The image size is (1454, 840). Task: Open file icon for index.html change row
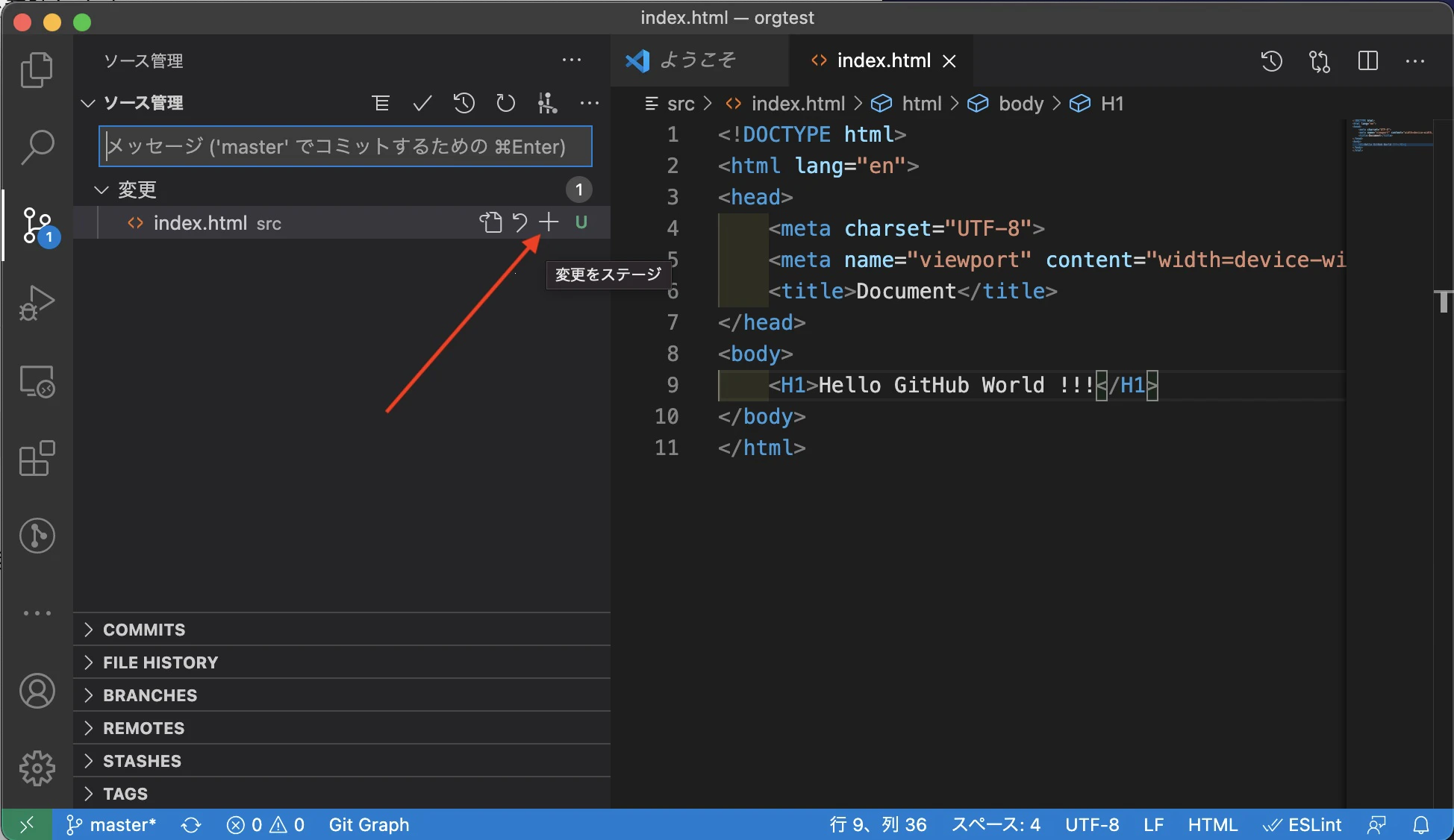(490, 222)
